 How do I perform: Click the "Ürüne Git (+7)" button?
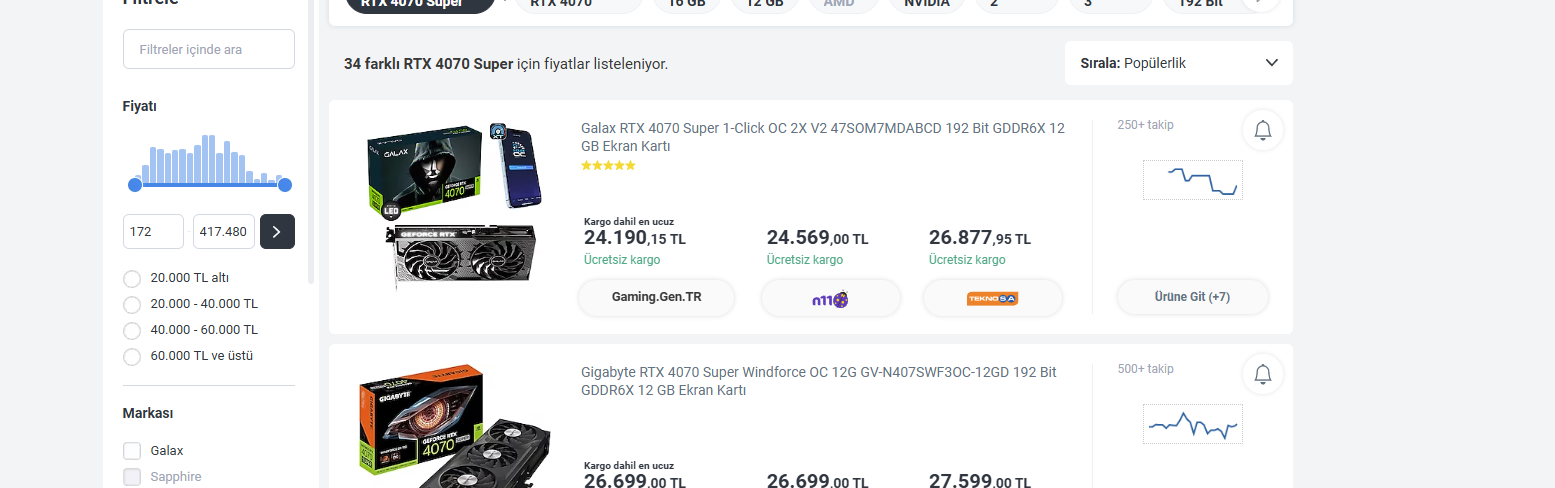(1192, 297)
